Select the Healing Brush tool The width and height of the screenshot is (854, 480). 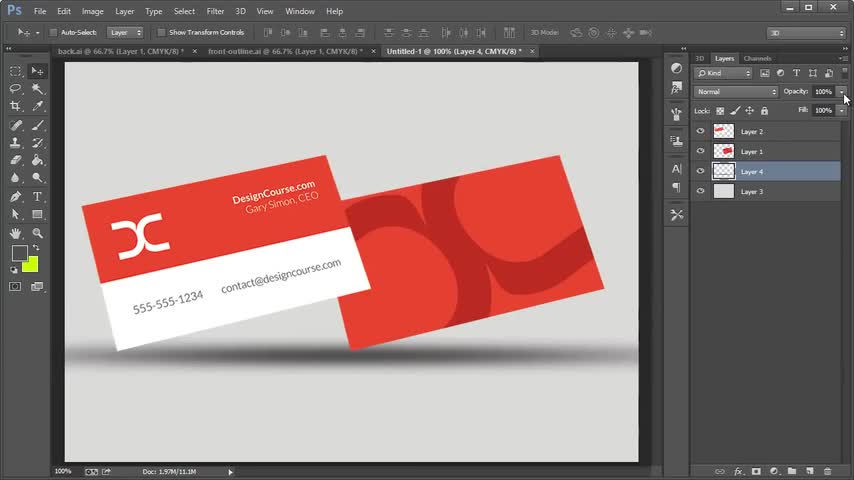(15, 125)
